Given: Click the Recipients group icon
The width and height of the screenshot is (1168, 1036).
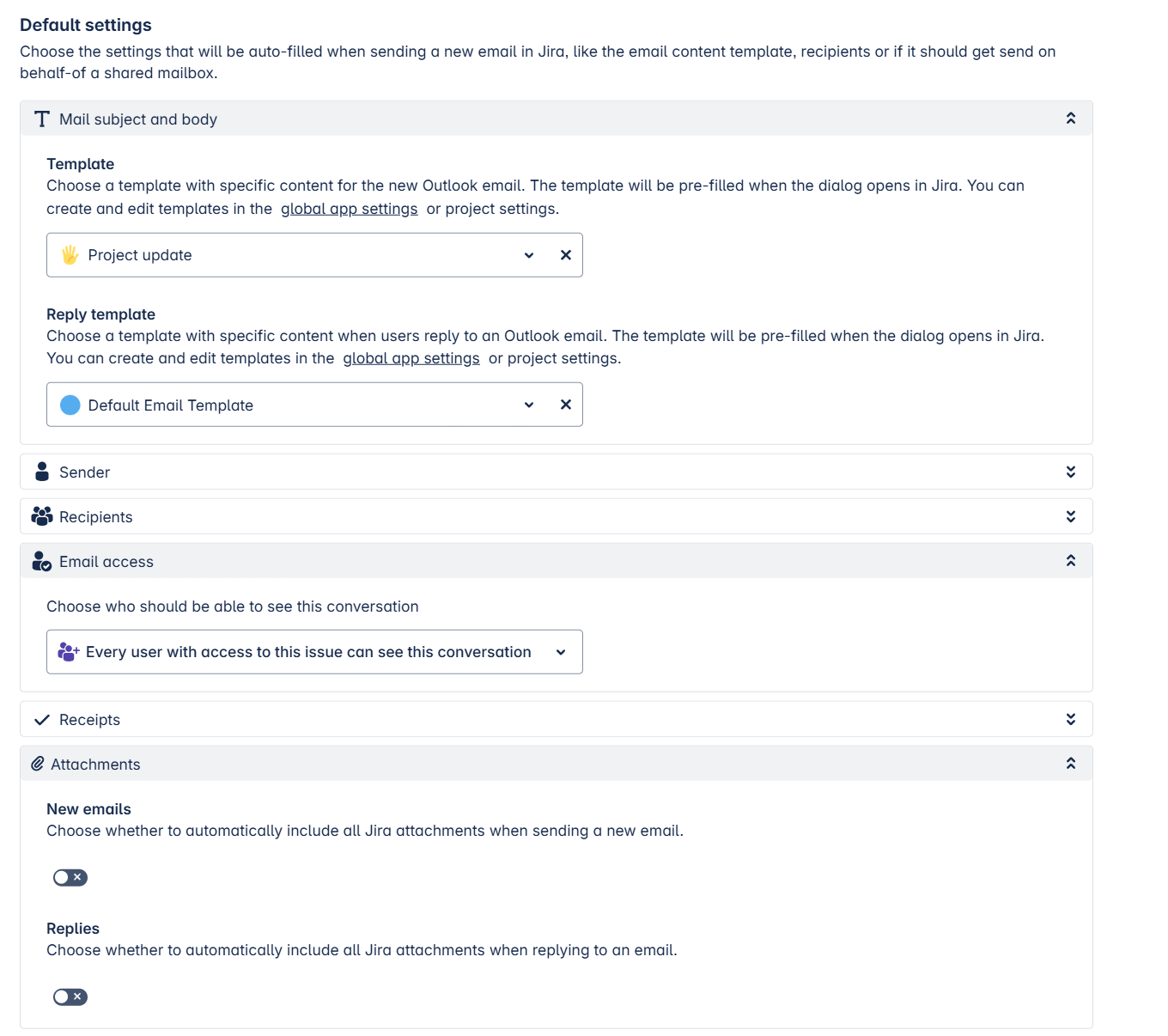Looking at the screenshot, I should coord(41,516).
